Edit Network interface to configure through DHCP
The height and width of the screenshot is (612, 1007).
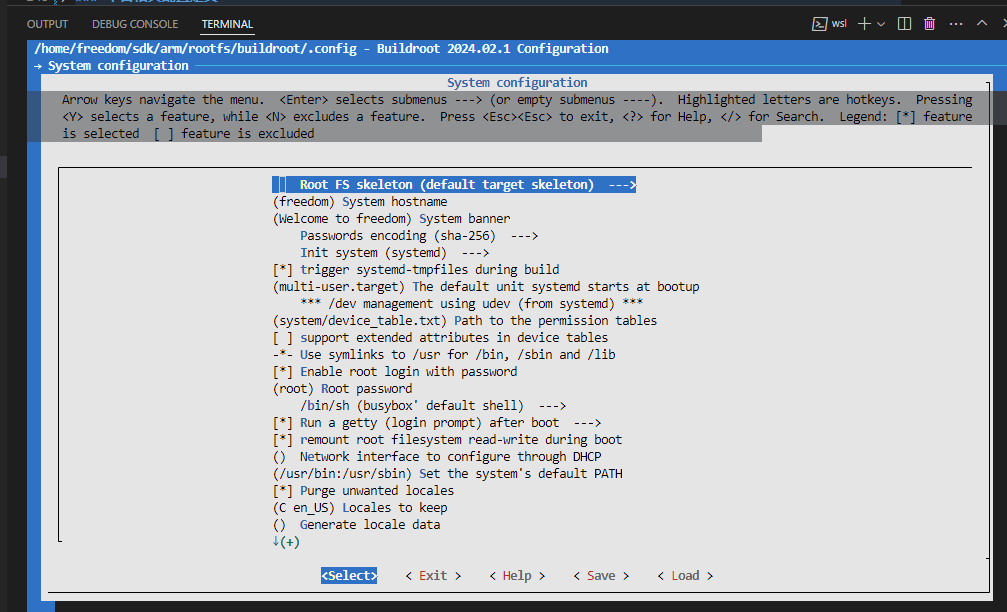tap(437, 457)
